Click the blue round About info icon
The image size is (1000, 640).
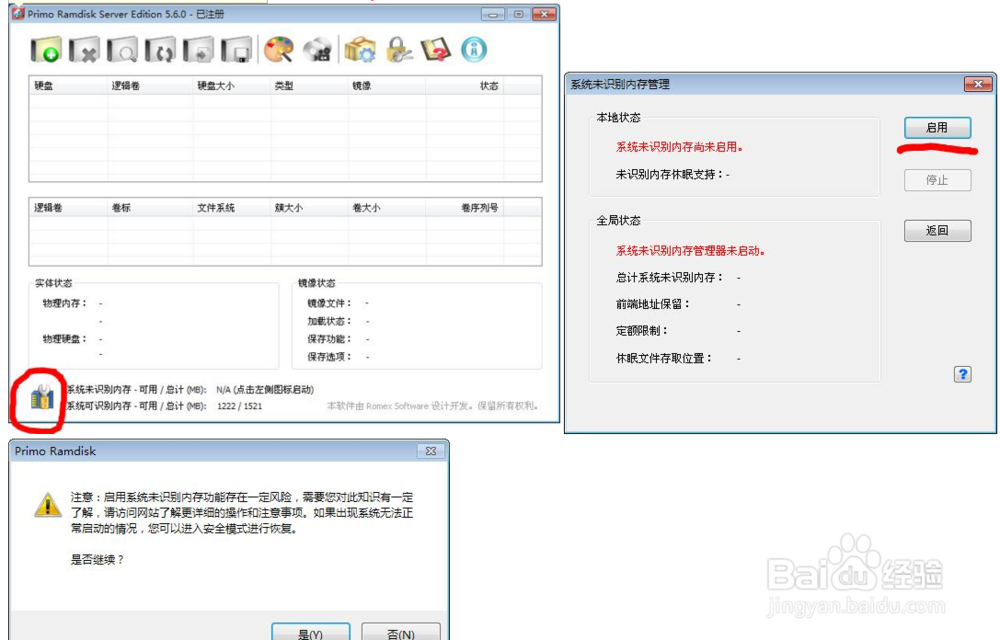pyautogui.click(x=474, y=50)
